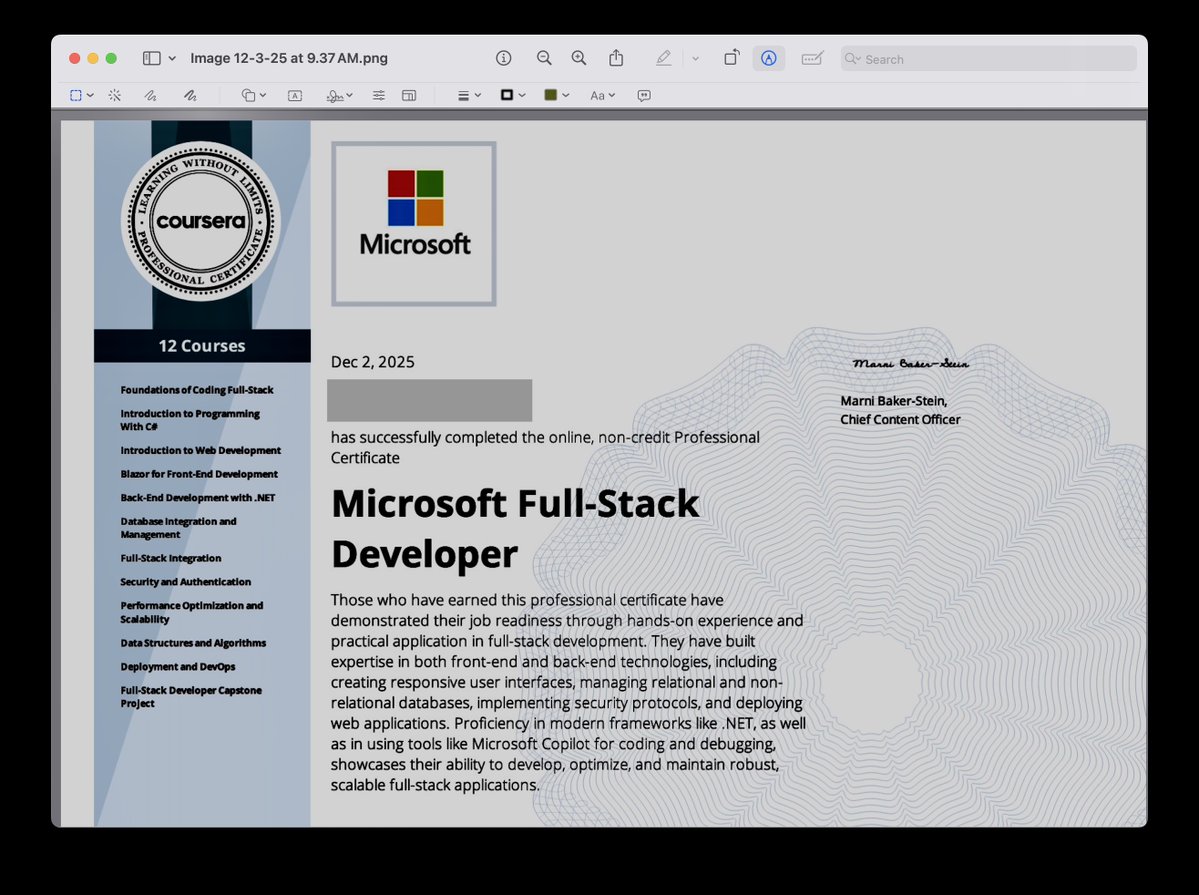Toggle the Markup toolbar button
This screenshot has width=1199, height=895.
click(x=768, y=58)
